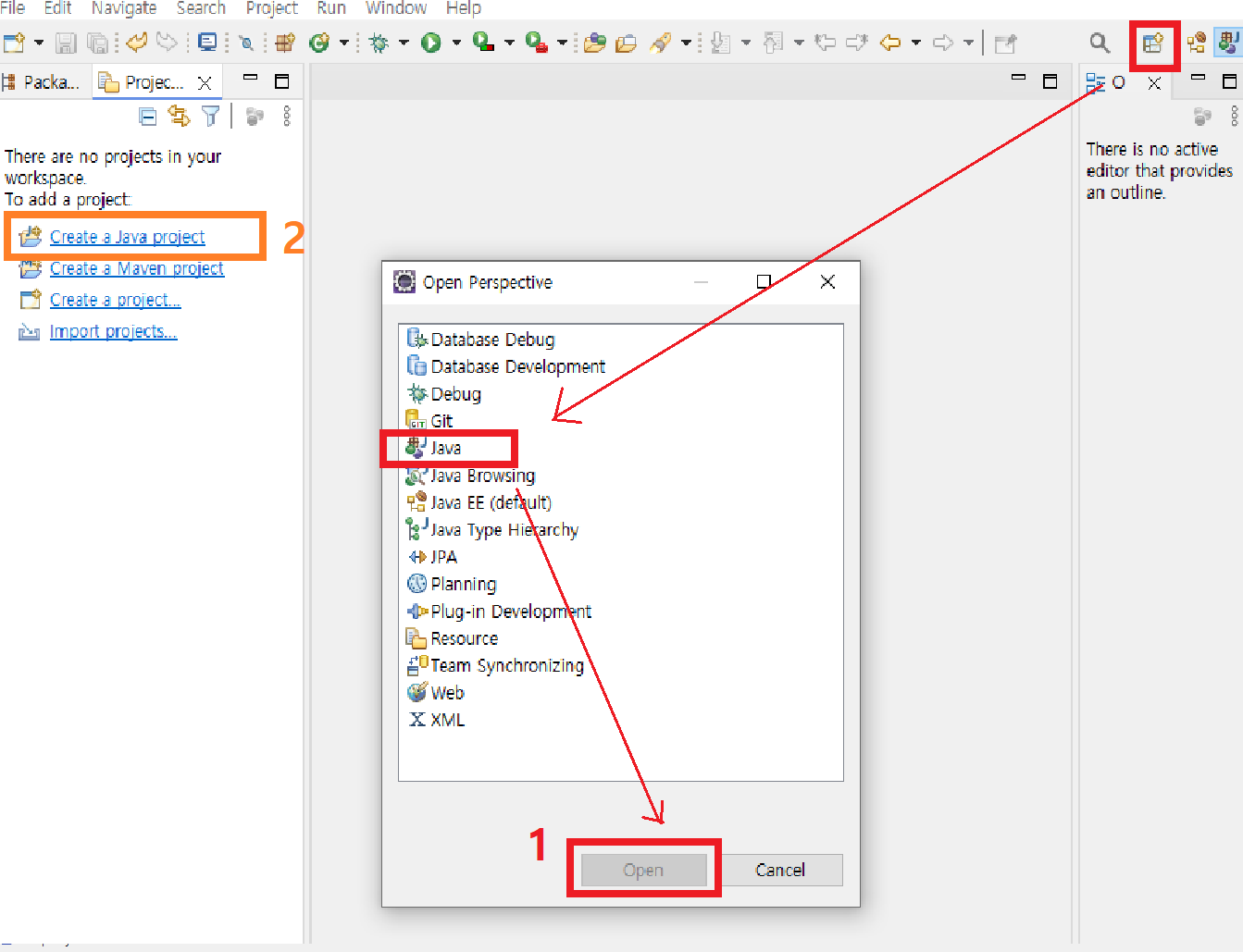Click the Forward navigation arrow
Viewport: 1243px width, 952px height.
click(x=943, y=43)
